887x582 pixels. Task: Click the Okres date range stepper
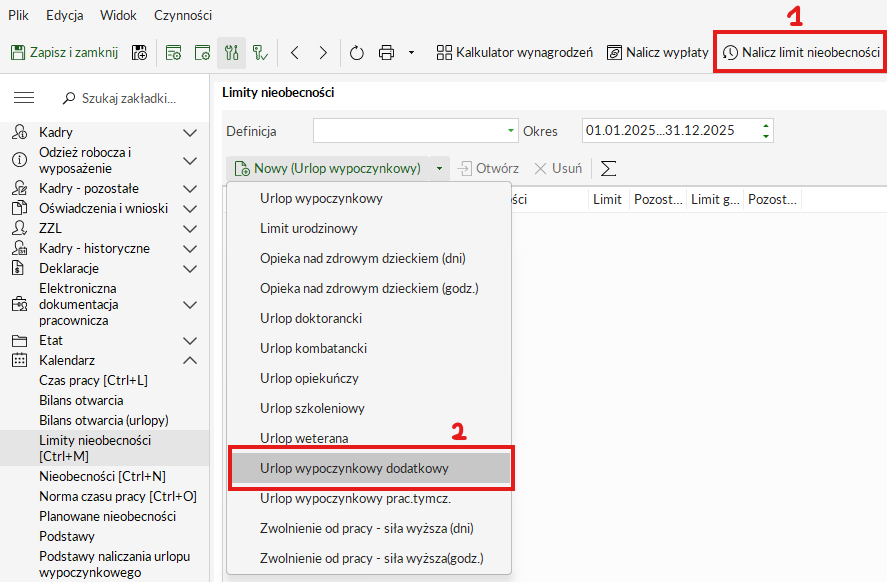pyautogui.click(x=766, y=131)
